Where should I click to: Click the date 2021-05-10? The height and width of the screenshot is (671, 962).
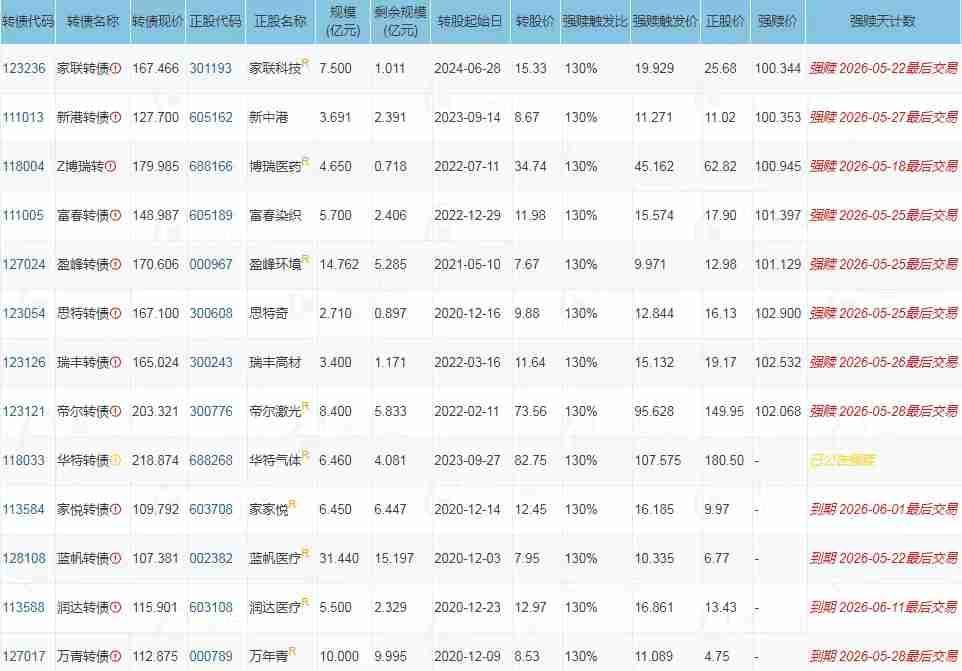(468, 264)
